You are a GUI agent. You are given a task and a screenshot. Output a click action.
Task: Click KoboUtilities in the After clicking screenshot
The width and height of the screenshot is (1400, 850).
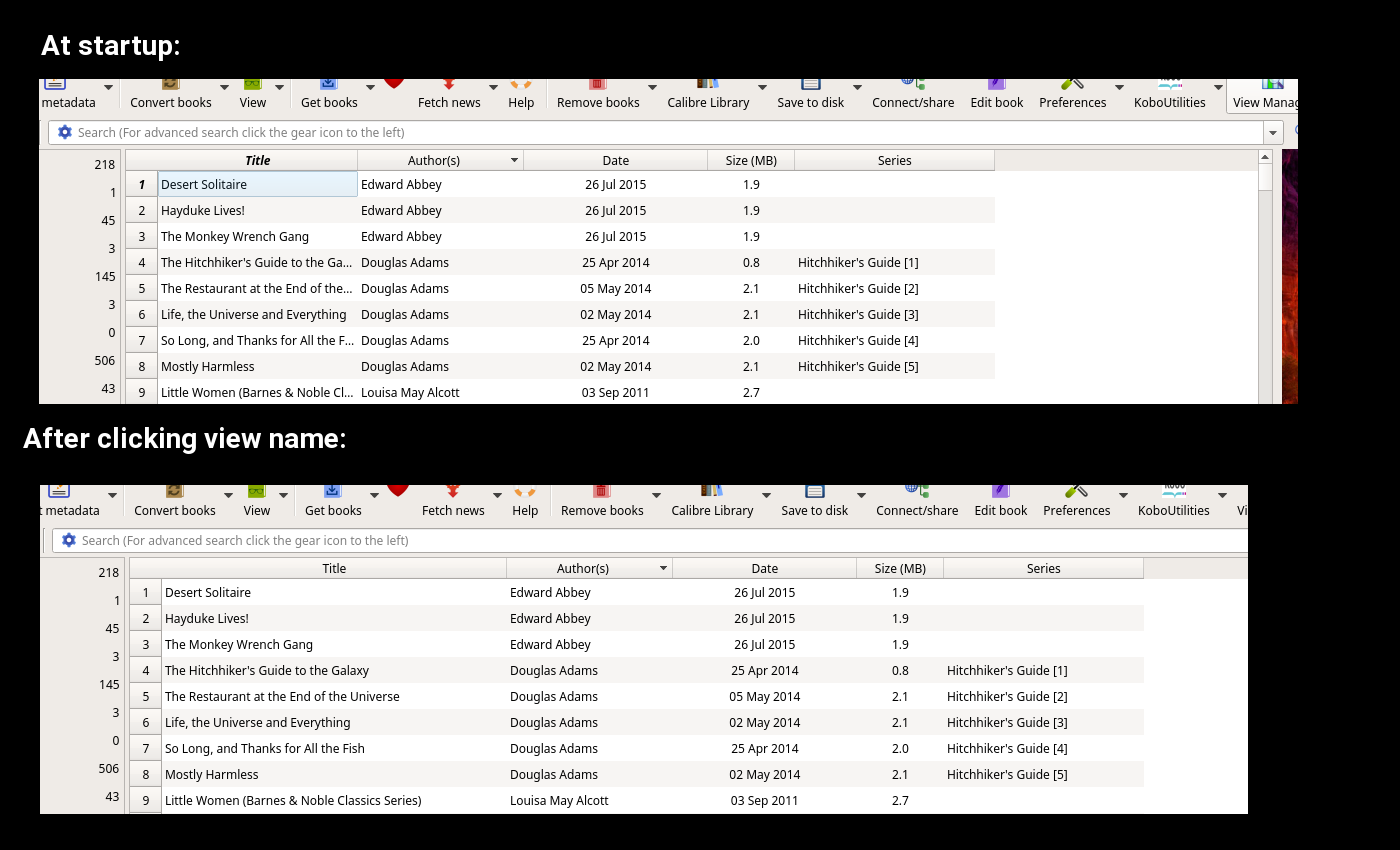point(1174,502)
